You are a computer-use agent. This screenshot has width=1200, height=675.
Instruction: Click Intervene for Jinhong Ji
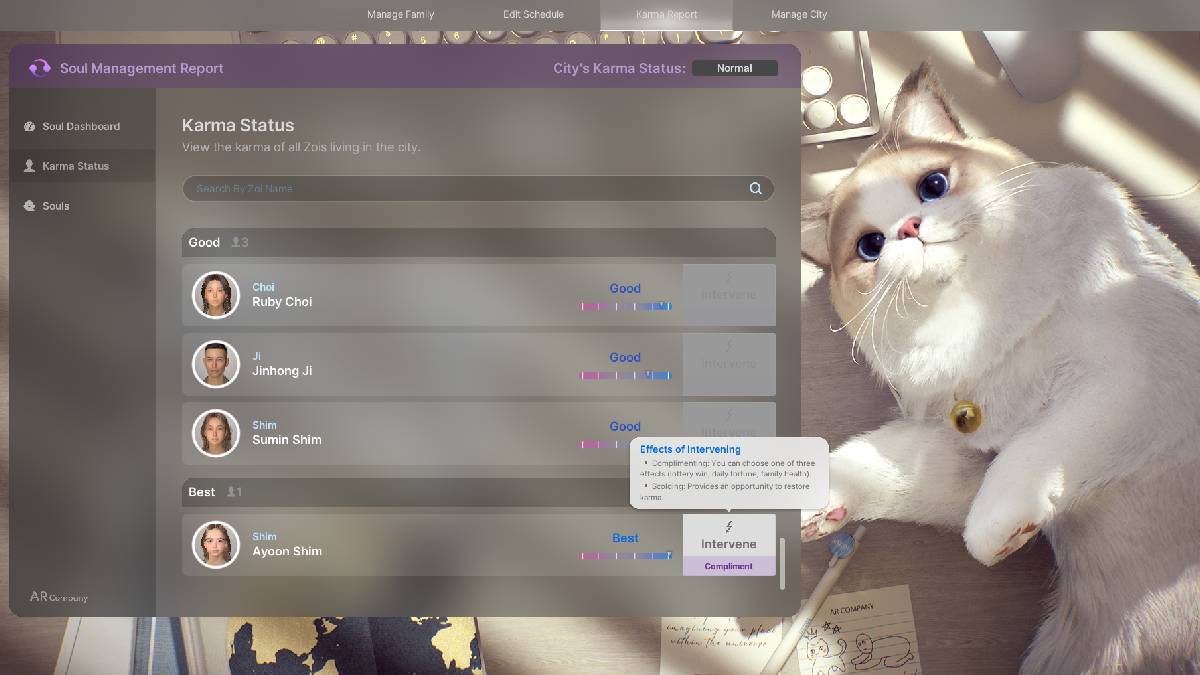point(729,364)
